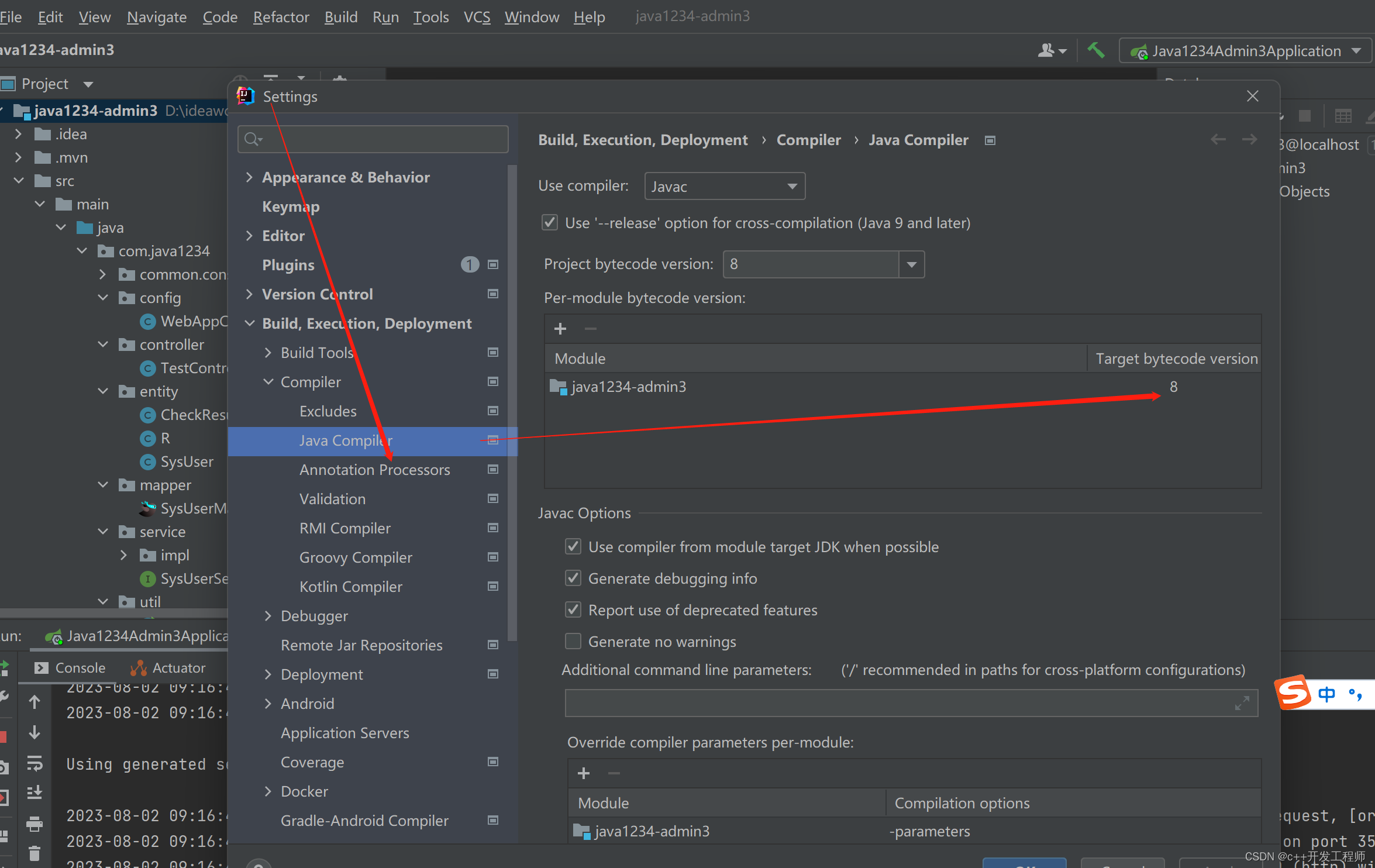Add row in Override compiler parameters table

coord(583,773)
